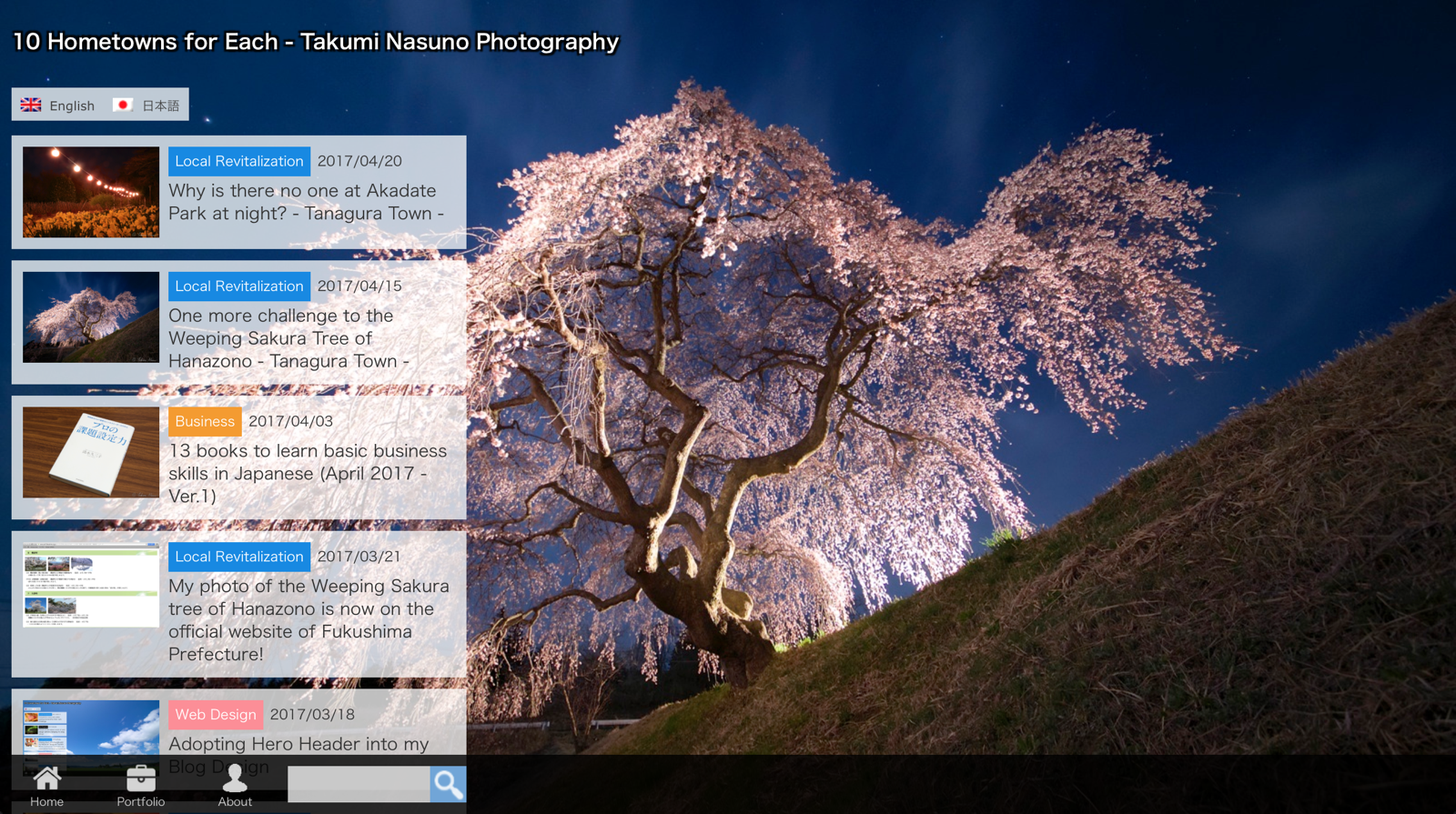Open '13 books to learn basic business skills' article
Viewport: 1456px width, 814px height.
point(307,473)
